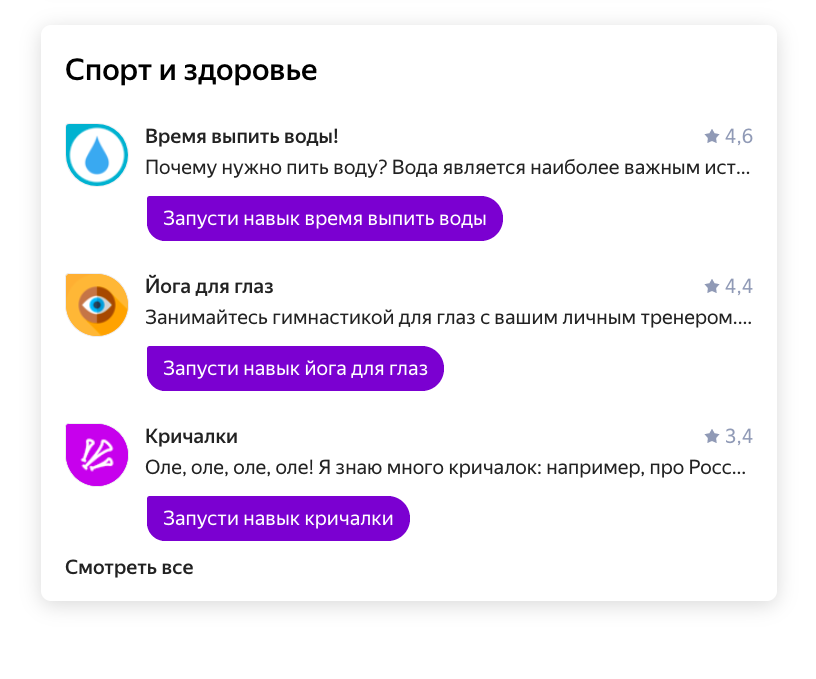Click star rating 4,4 for Йога для глаз
The width and height of the screenshot is (816, 679).
tap(729, 286)
